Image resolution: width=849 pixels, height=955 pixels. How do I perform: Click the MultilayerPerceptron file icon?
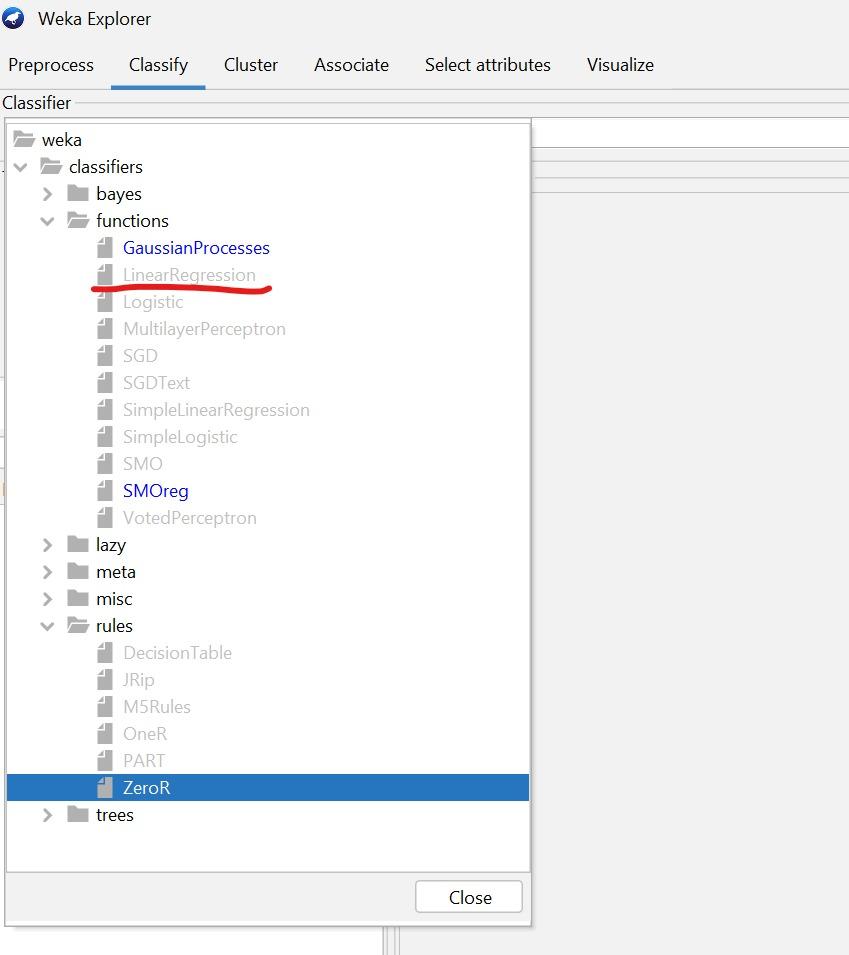pos(105,329)
